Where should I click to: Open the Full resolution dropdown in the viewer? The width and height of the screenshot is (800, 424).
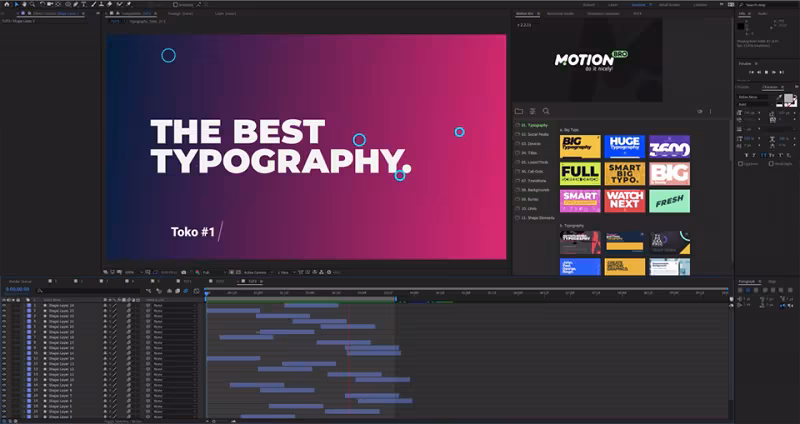[x=213, y=272]
